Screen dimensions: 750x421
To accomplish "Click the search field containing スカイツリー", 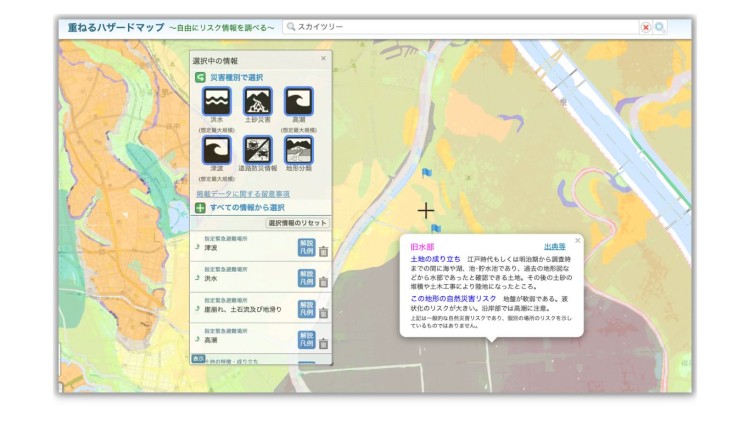I will coord(462,27).
